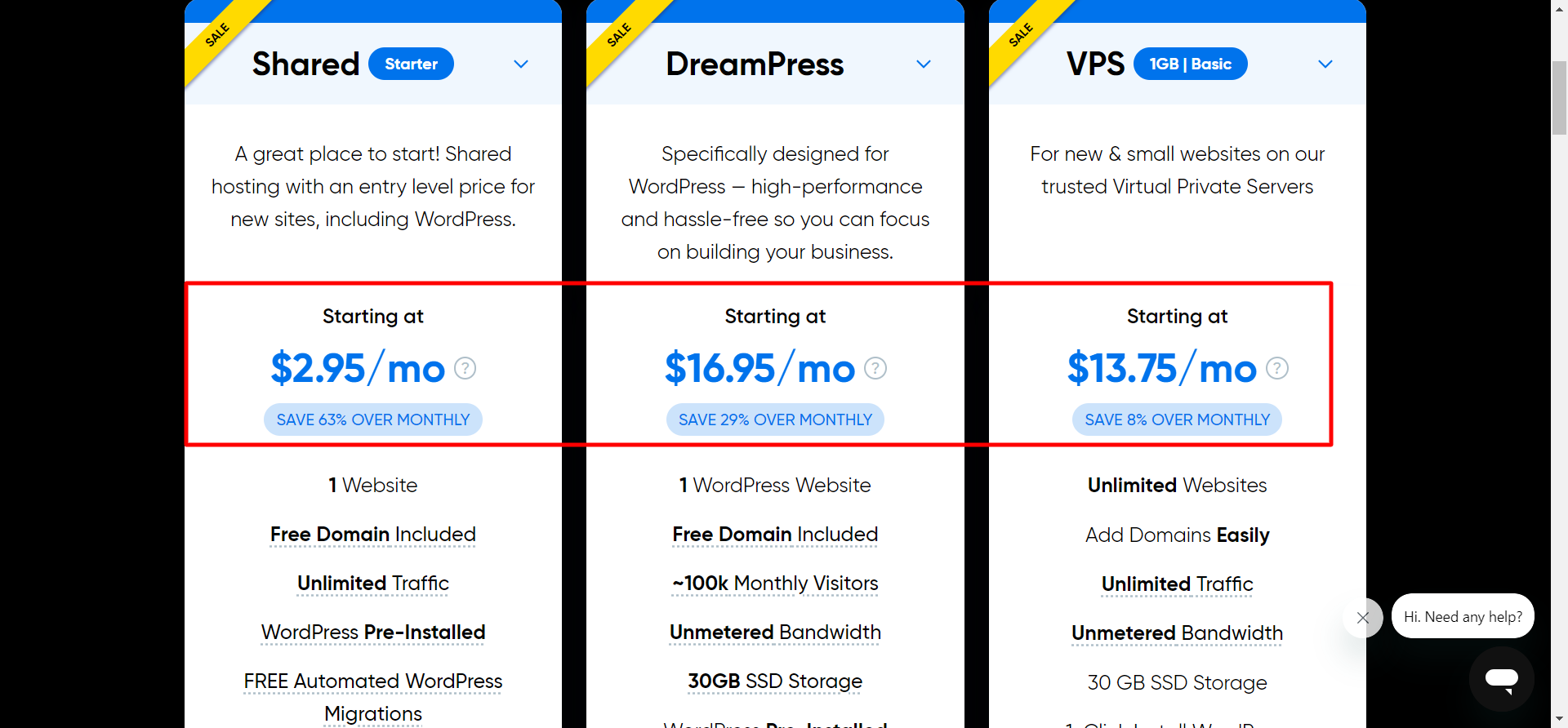Screen dimensions: 1568x728
Task: Click 'Save 8% over monthly' badge
Action: [1177, 419]
